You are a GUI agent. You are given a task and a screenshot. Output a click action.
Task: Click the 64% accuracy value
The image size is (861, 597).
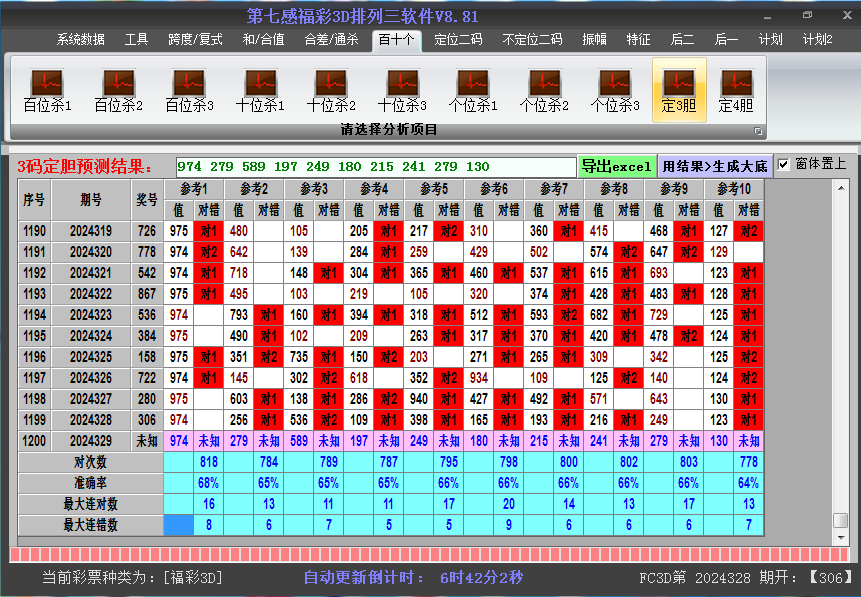pos(748,483)
